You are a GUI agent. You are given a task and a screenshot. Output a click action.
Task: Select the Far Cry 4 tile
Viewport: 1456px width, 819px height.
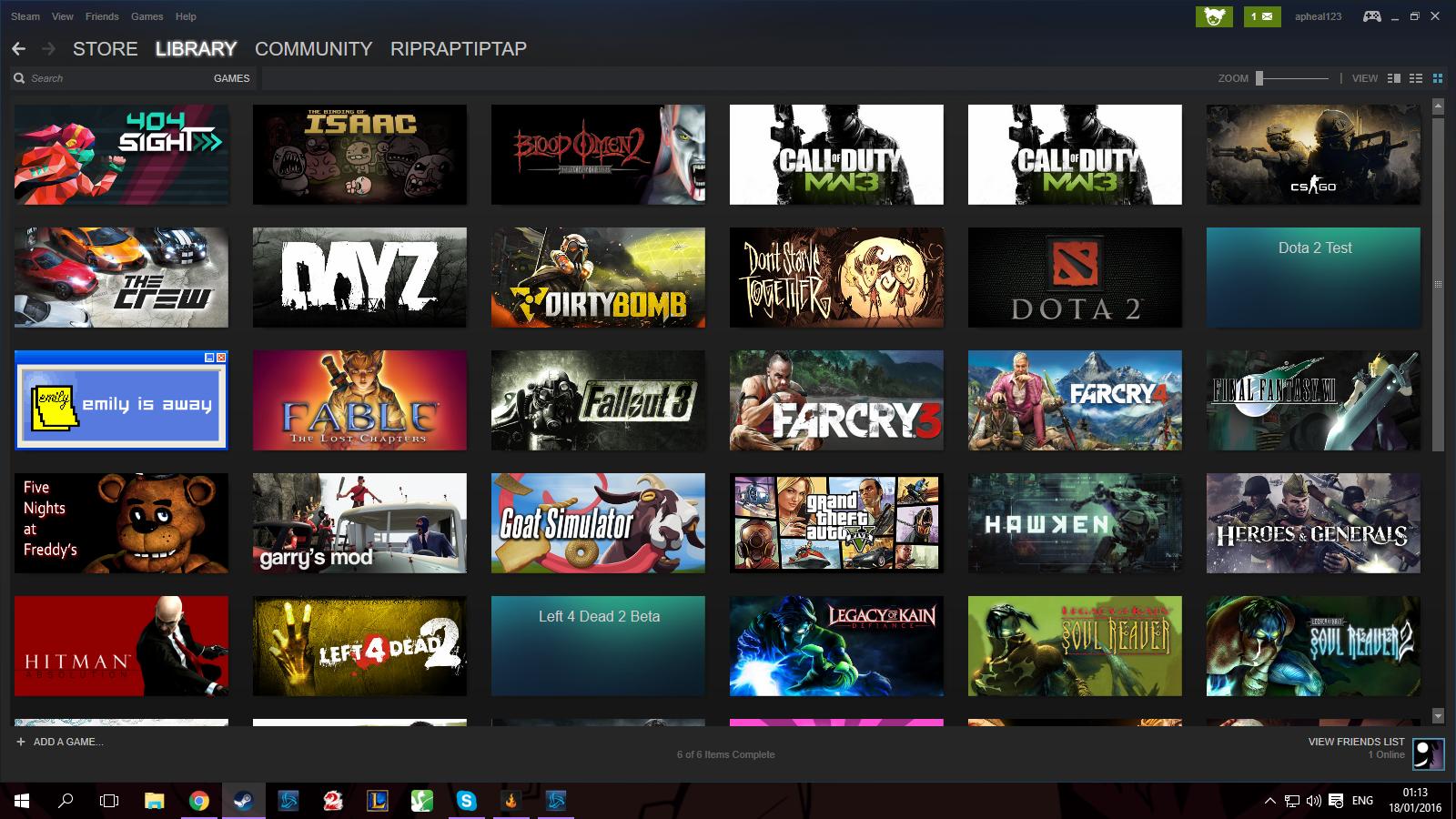(x=1075, y=400)
